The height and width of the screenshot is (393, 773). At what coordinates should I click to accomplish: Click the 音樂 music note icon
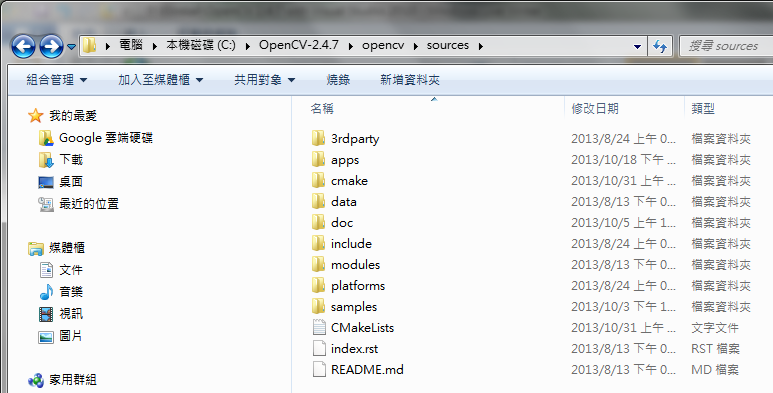[46, 292]
